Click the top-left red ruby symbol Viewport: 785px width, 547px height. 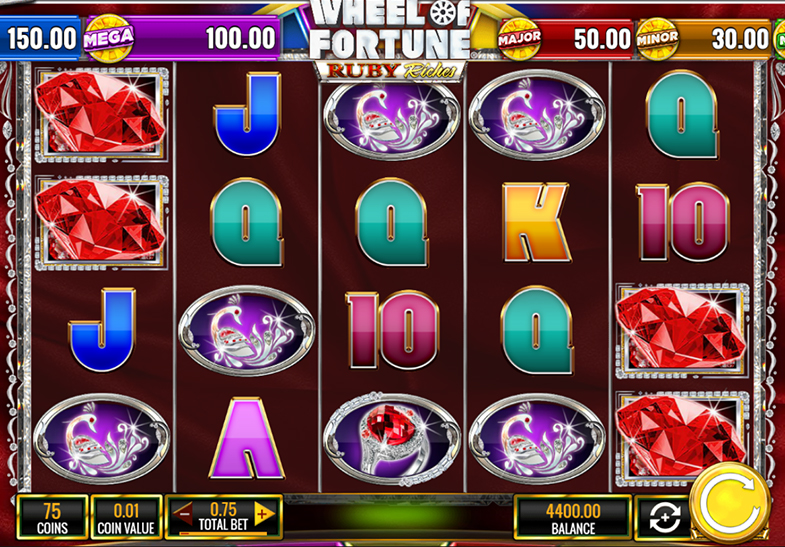[101, 115]
